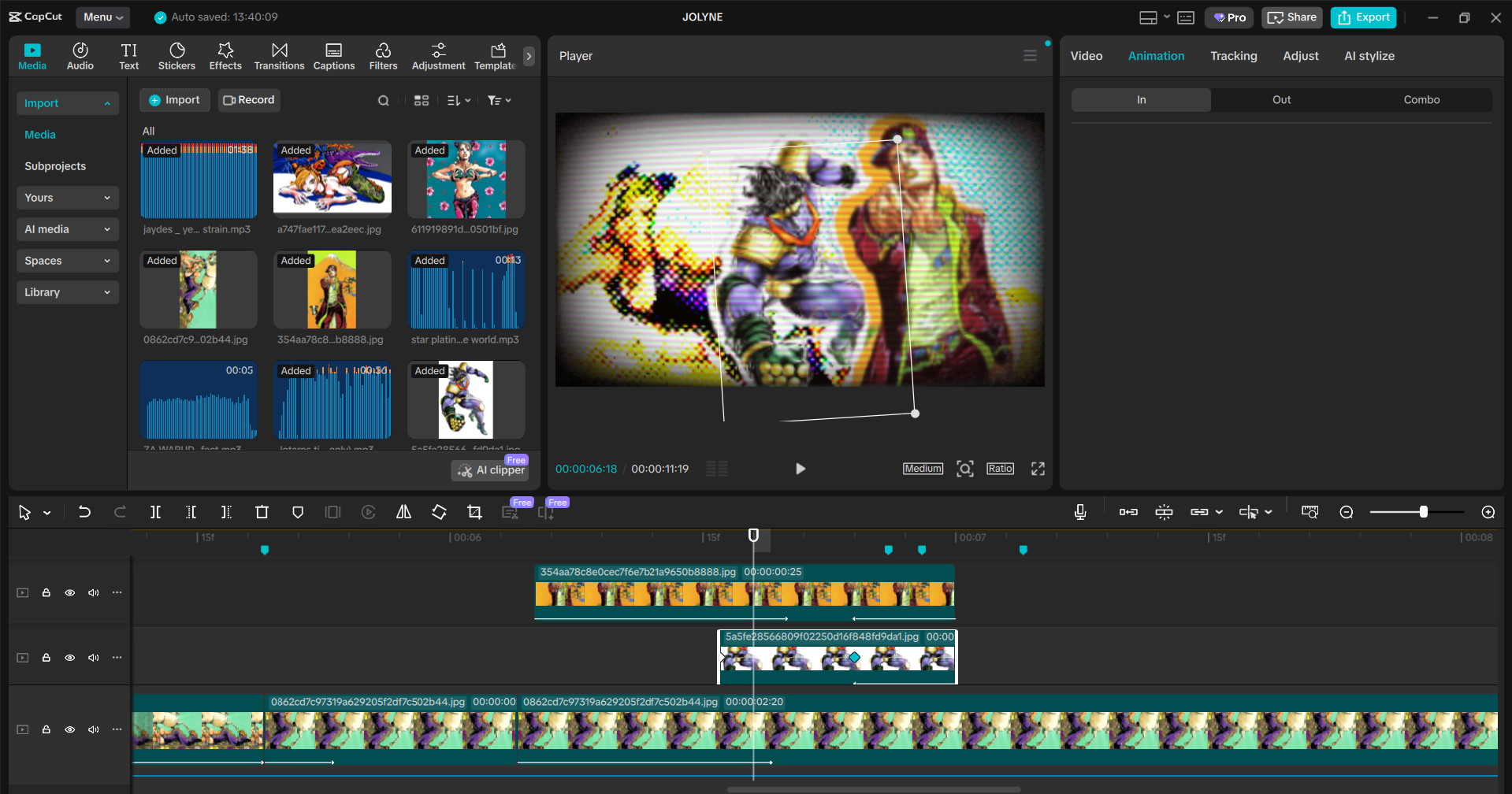Lock the 5a5fe285 clip track
Viewport: 1512px width, 794px height.
(x=46, y=658)
